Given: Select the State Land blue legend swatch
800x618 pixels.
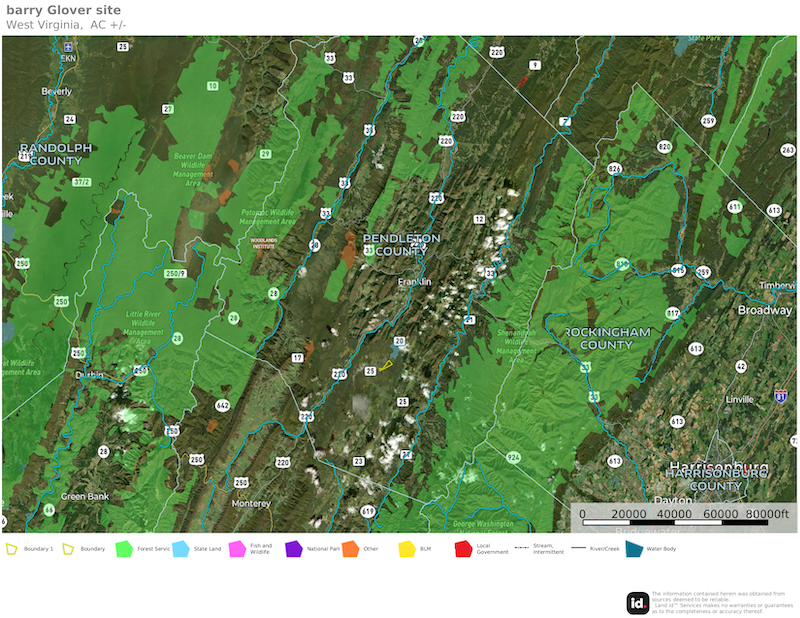Looking at the screenshot, I should point(180,548).
